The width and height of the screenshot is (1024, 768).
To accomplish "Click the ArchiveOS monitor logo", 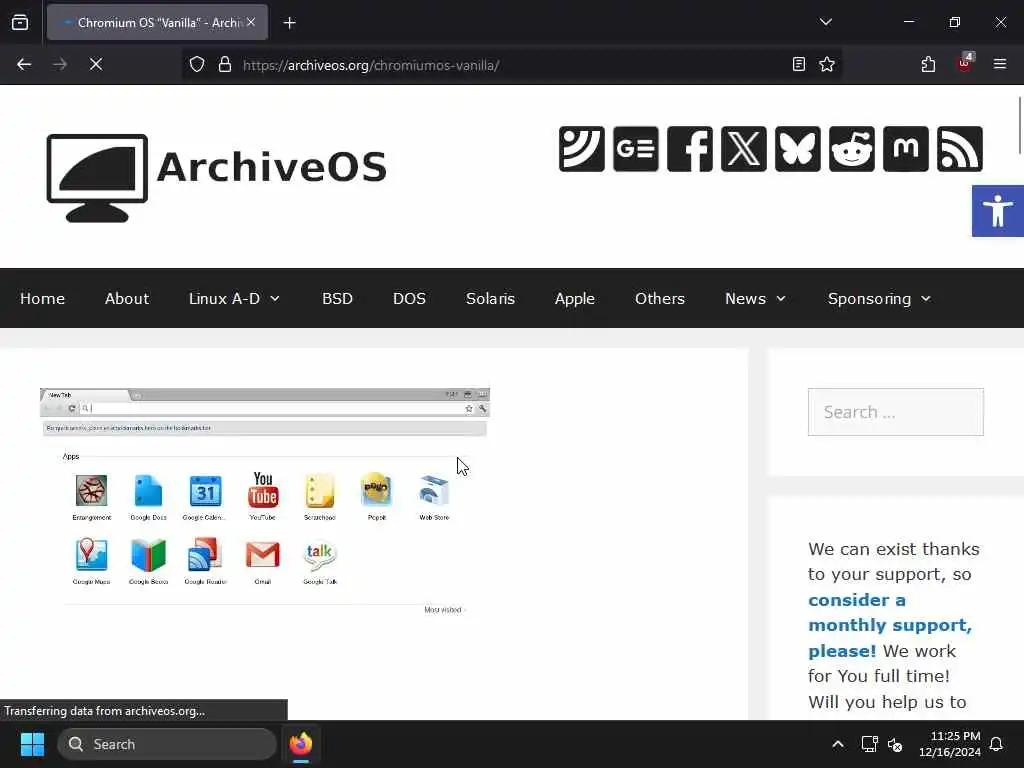I will click(97, 178).
